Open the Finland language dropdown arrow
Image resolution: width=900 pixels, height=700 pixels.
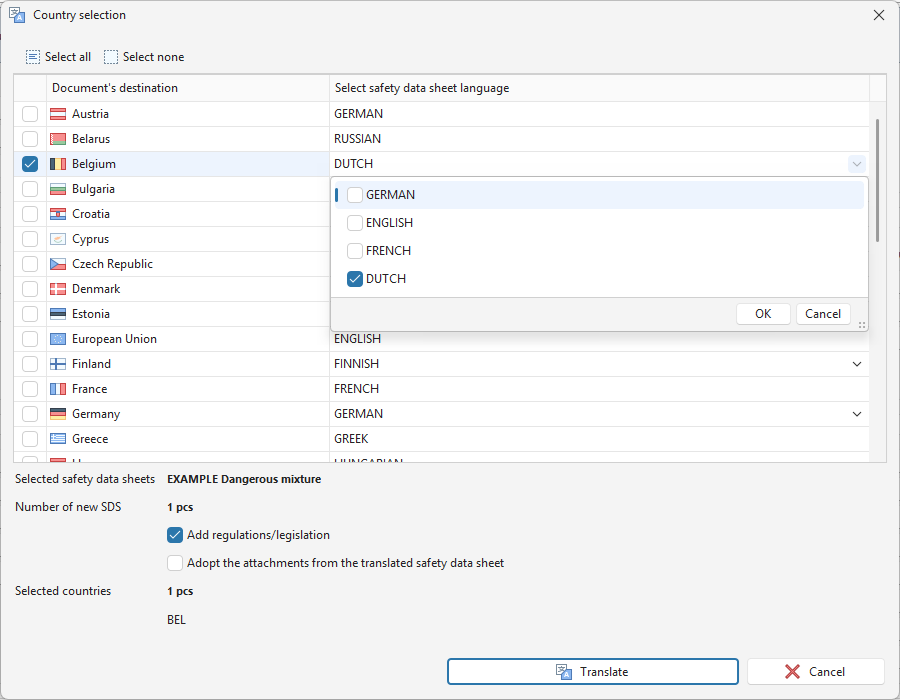click(856, 364)
